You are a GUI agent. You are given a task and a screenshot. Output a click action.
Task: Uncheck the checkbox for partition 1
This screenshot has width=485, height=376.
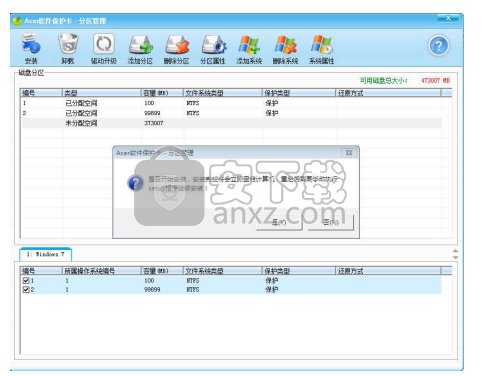26,280
